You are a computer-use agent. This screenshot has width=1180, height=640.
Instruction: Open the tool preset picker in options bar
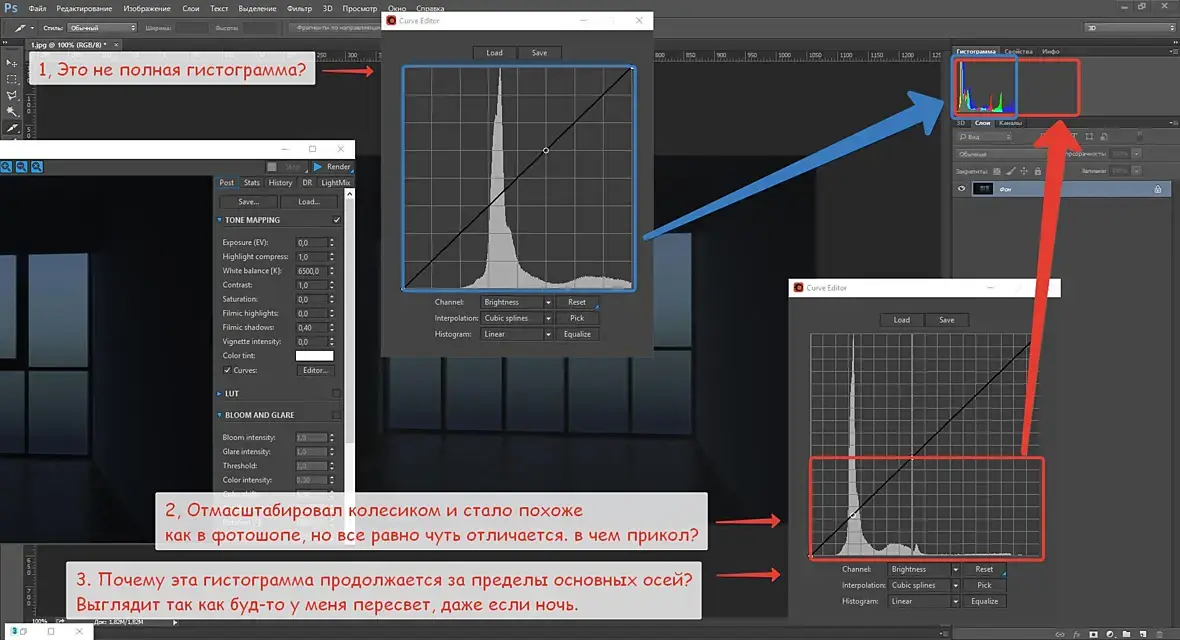pos(23,28)
